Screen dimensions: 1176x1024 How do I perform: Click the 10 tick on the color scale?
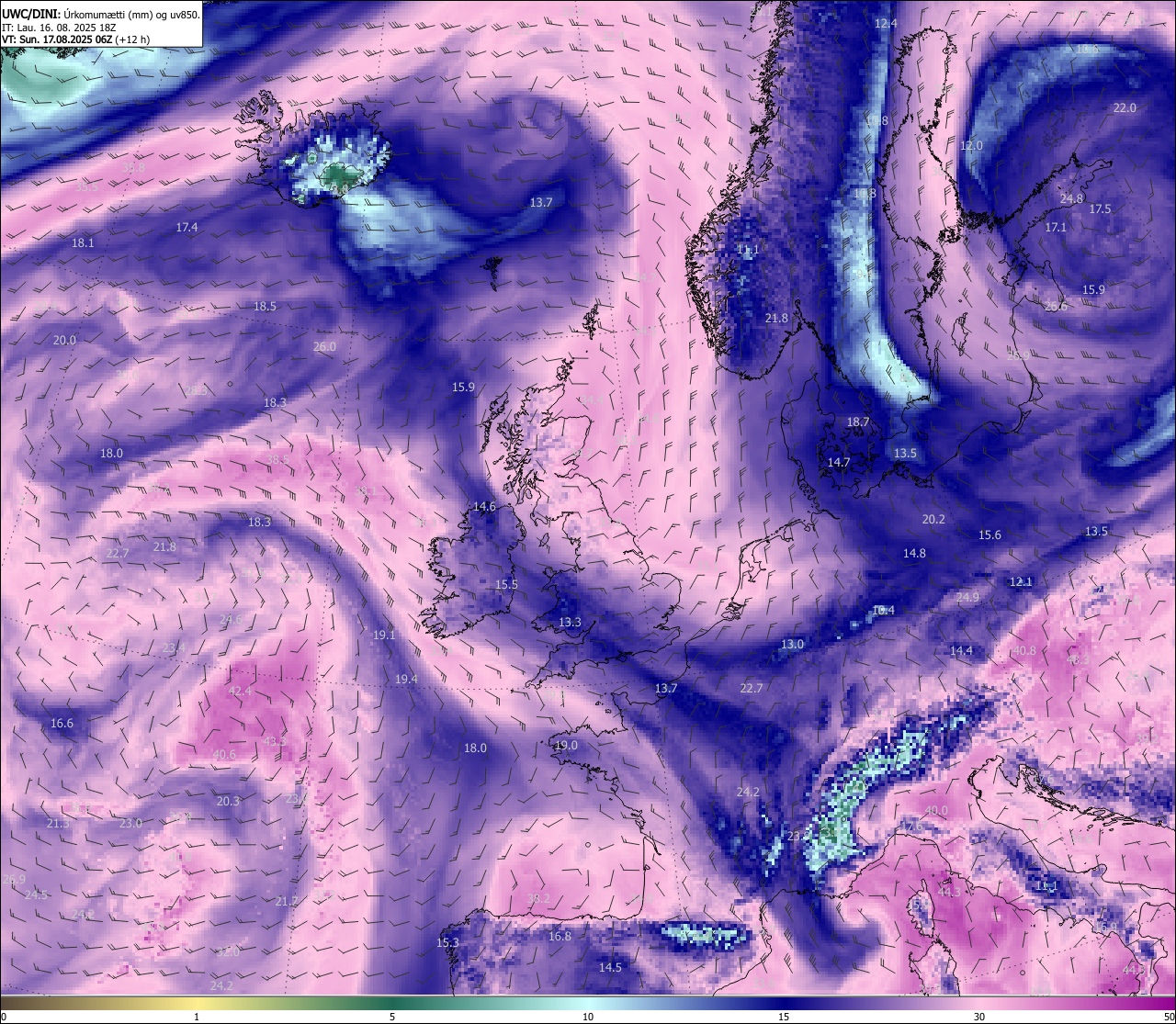588,1017
